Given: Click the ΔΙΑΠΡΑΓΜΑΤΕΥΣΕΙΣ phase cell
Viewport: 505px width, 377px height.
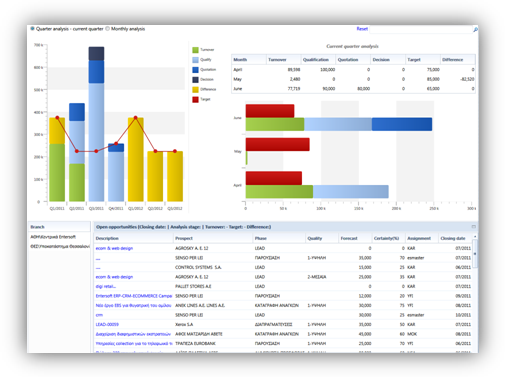Looking at the screenshot, I should [274, 324].
